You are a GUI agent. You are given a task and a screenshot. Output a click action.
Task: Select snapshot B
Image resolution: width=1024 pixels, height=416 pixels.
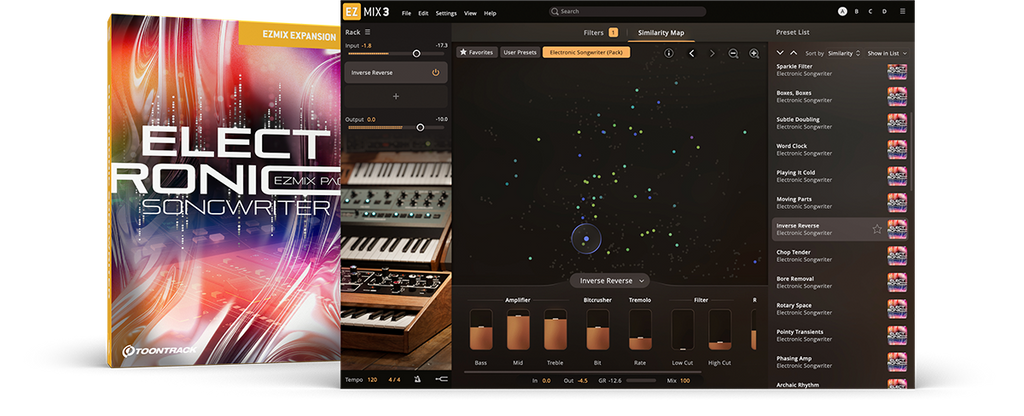[x=857, y=12]
